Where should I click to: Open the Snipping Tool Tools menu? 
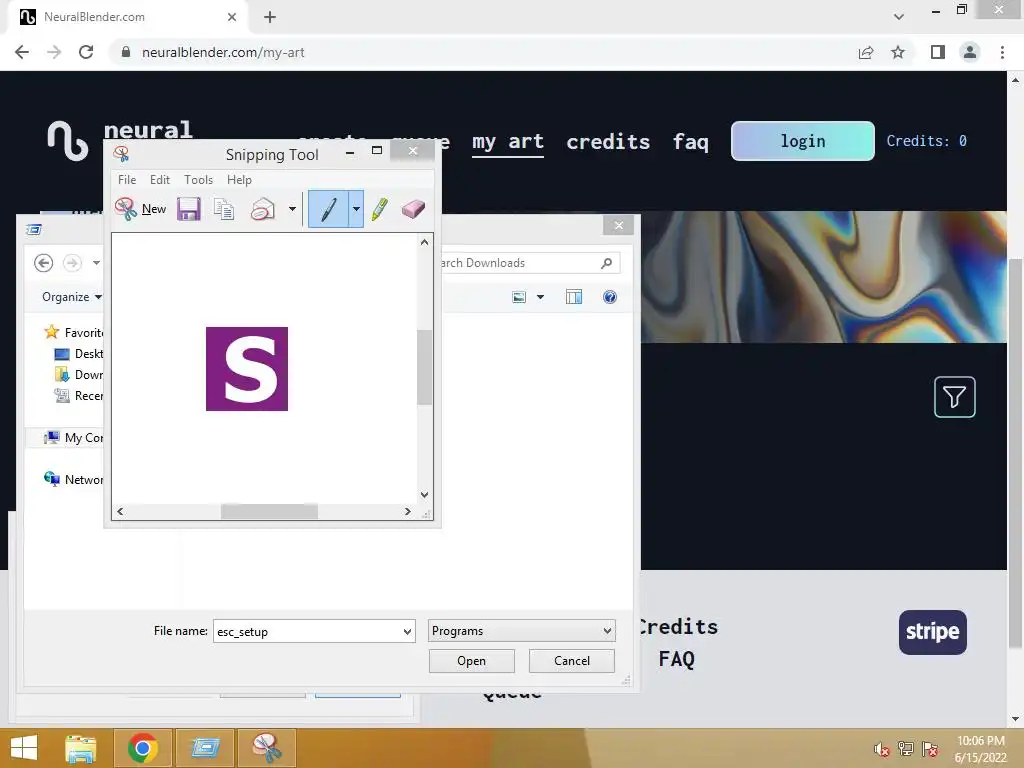click(x=199, y=180)
